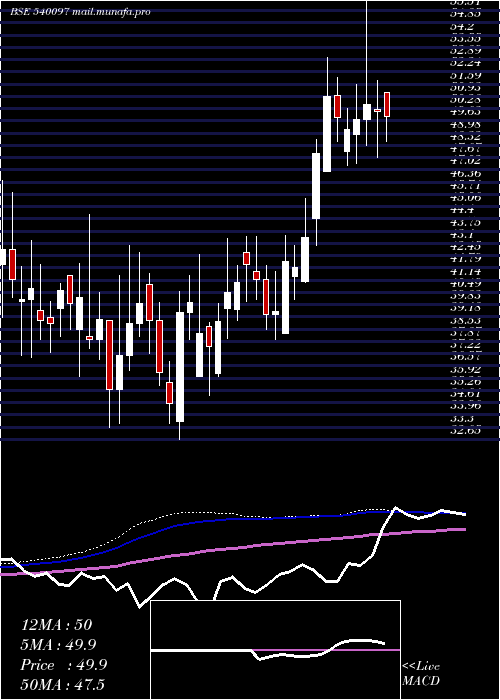This screenshot has height=700, width=500.
Task: Click the 33.96 price axis label
Action: click(x=465, y=405)
